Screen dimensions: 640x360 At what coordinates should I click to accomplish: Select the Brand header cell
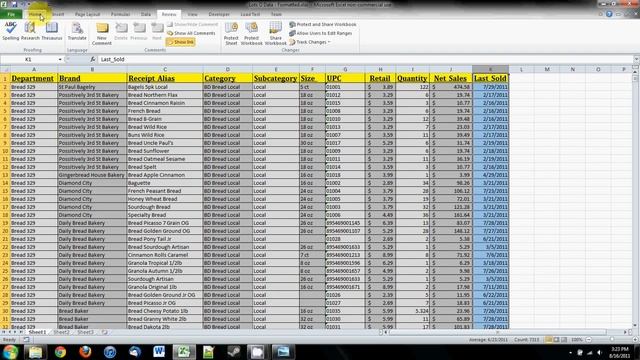tap(92, 78)
